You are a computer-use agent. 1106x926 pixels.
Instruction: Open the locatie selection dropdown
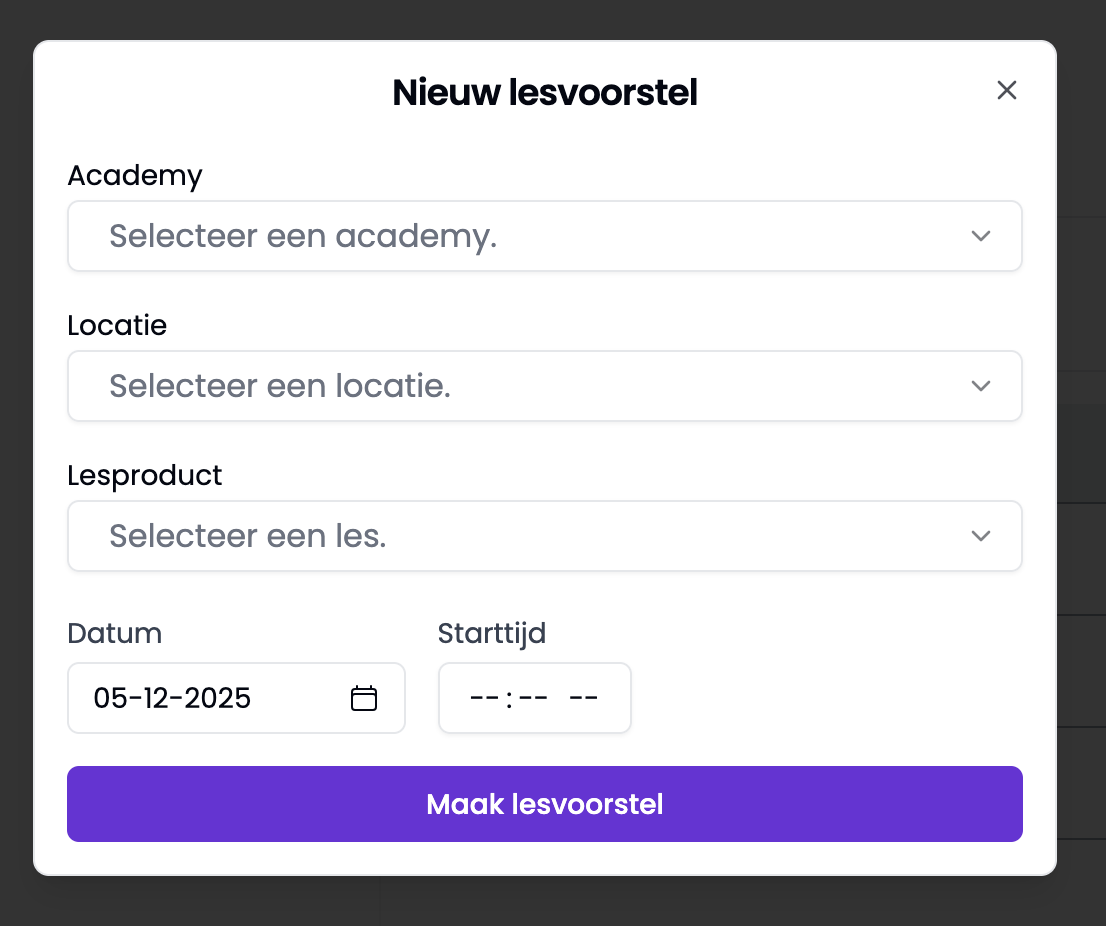[x=545, y=386]
